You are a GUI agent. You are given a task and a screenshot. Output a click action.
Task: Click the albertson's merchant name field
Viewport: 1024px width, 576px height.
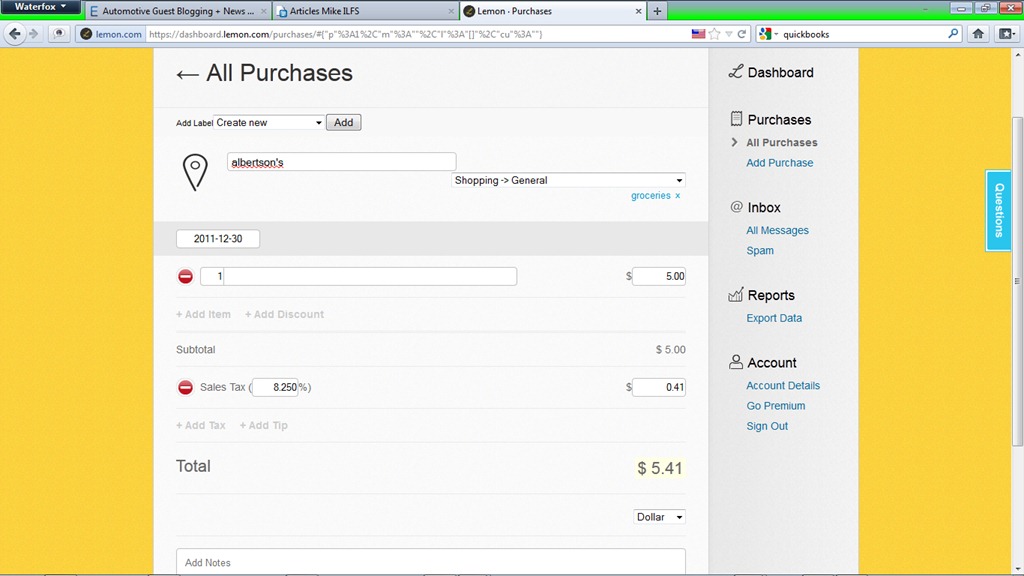(x=342, y=162)
